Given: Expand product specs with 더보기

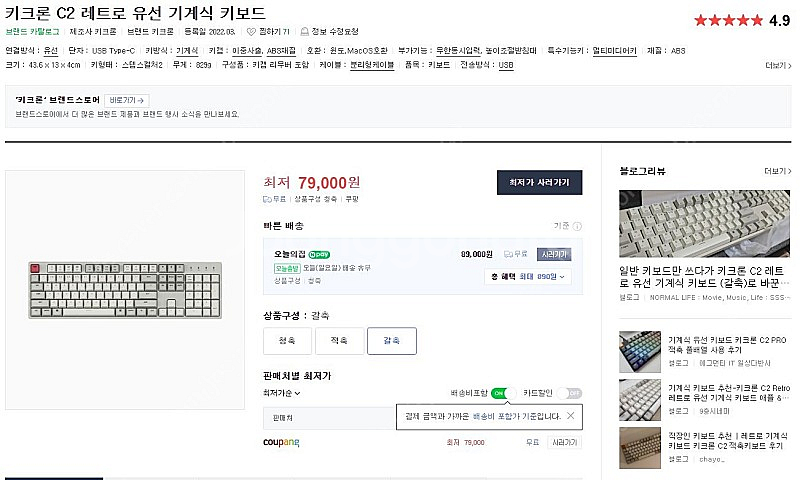Looking at the screenshot, I should click(x=778, y=66).
